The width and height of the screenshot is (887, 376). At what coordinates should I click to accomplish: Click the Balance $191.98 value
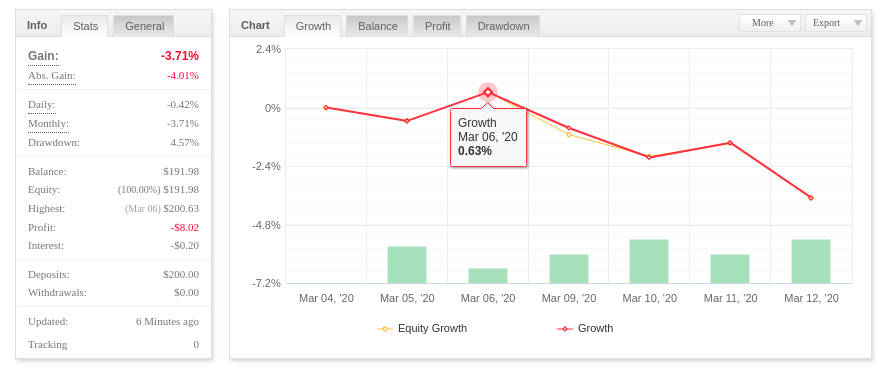tap(181, 171)
